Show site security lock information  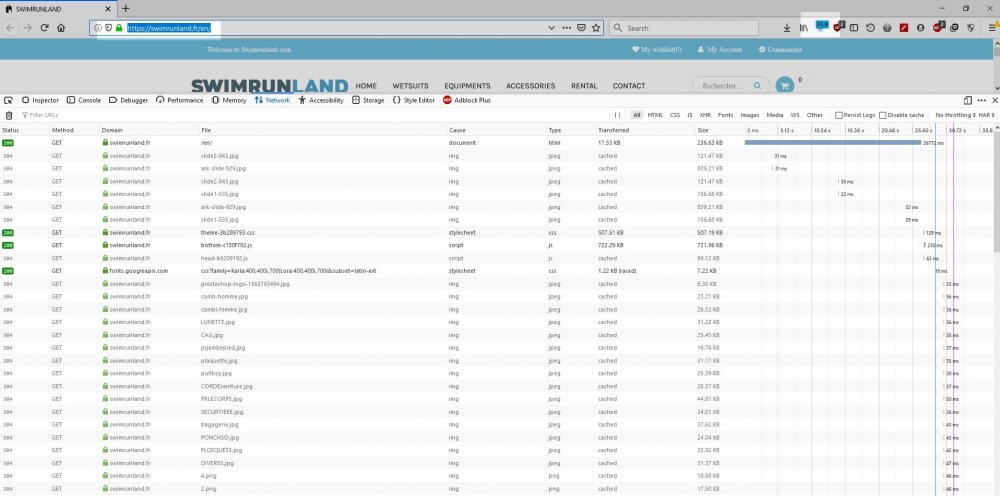[x=119, y=28]
